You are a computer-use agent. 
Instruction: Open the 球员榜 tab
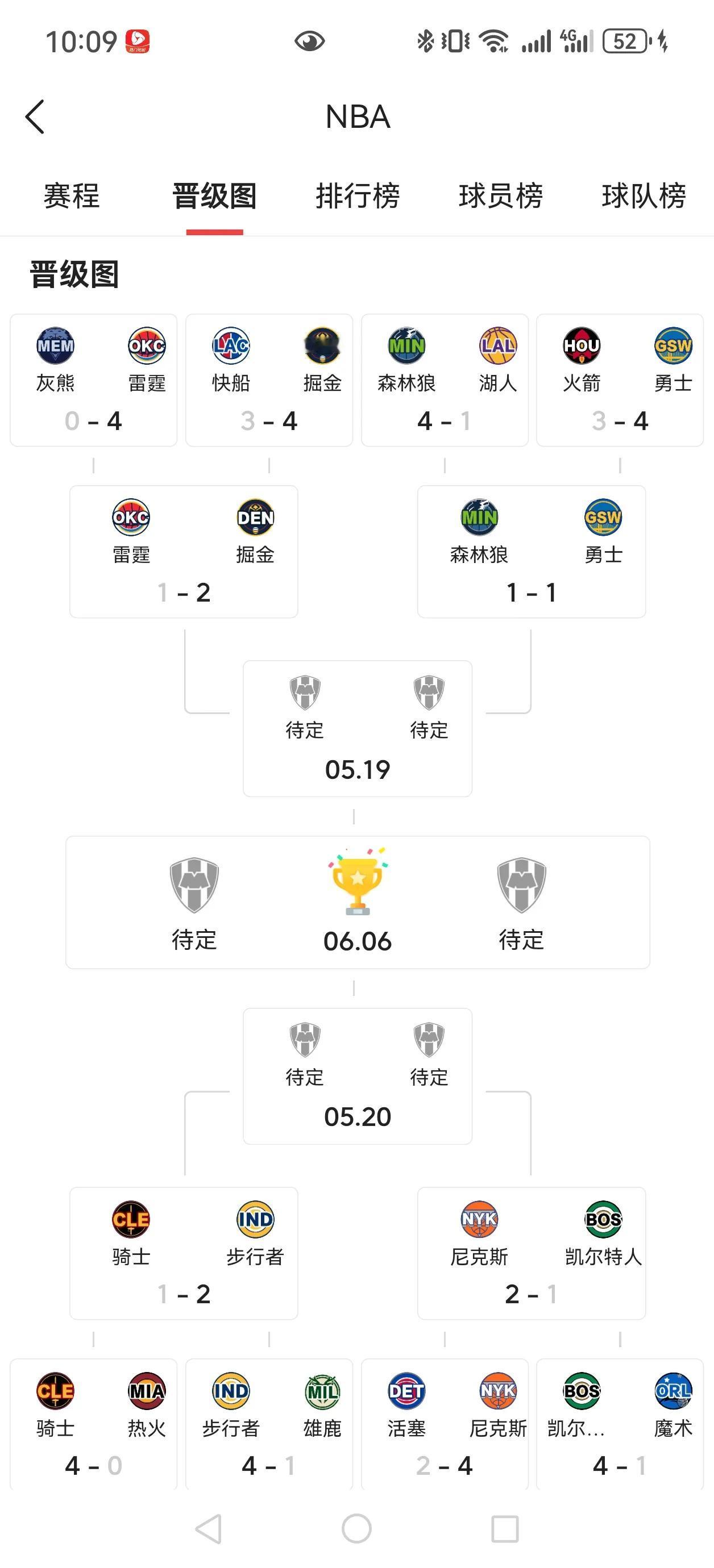pyautogui.click(x=501, y=196)
